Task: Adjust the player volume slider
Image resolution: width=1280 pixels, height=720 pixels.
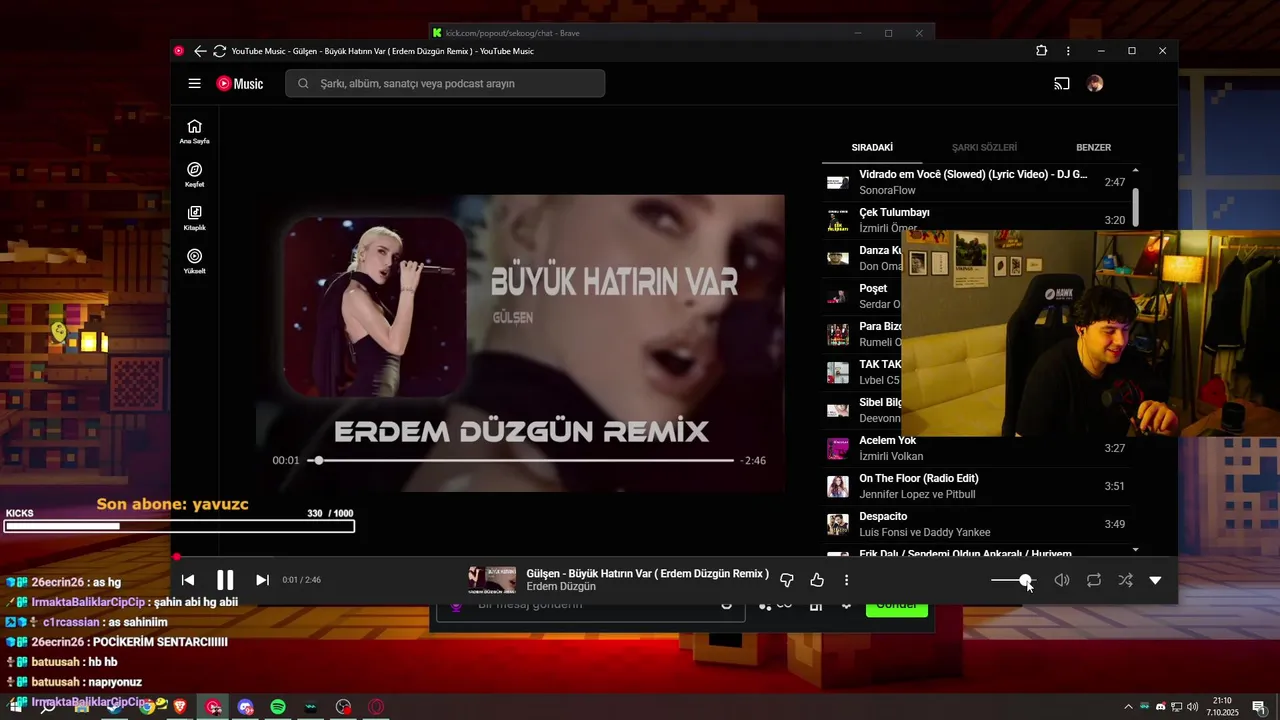Action: [1014, 580]
